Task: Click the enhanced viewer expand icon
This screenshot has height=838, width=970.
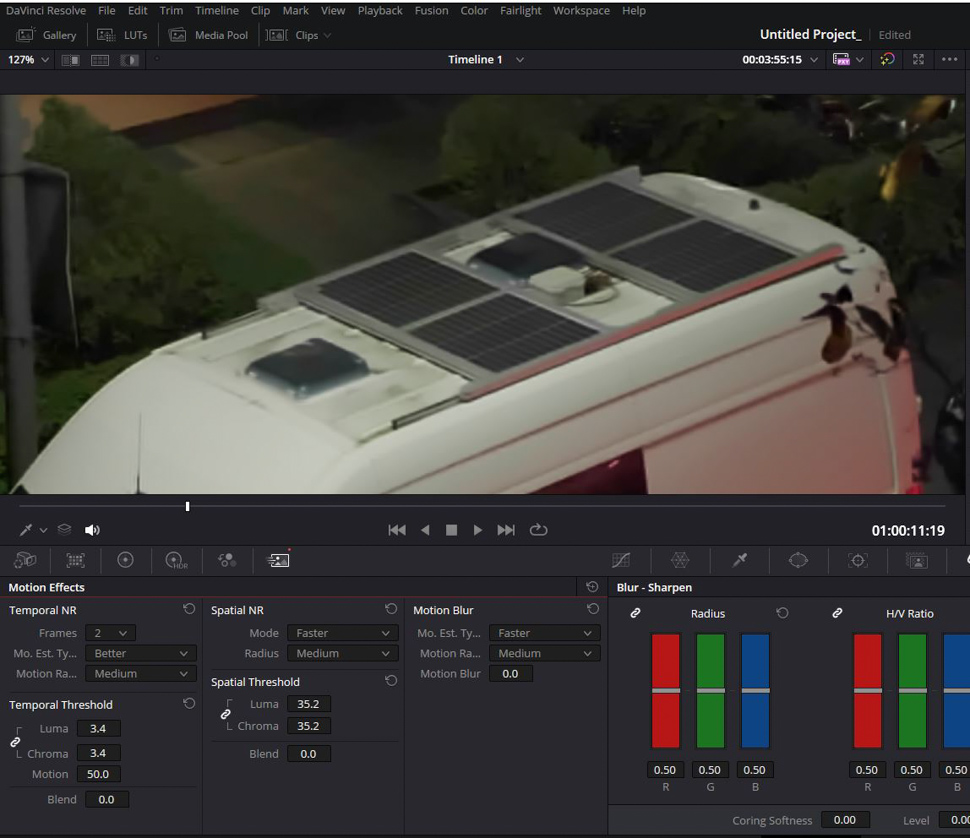Action: pyautogui.click(x=918, y=59)
